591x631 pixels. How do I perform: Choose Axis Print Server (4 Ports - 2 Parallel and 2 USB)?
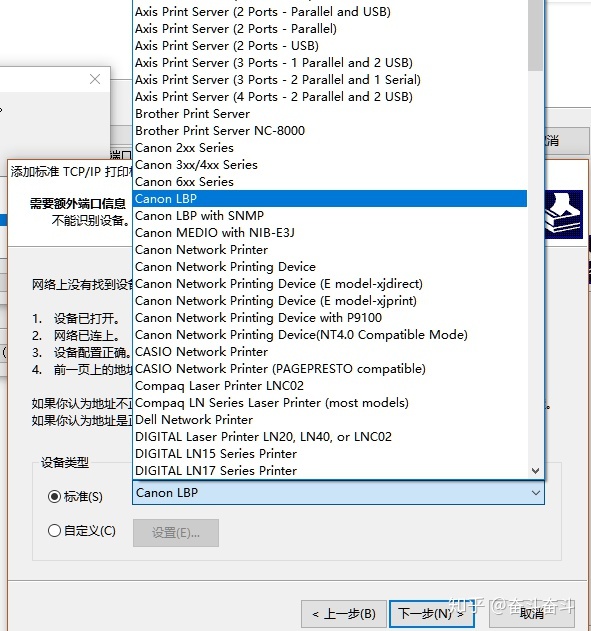pyautogui.click(x=330, y=97)
